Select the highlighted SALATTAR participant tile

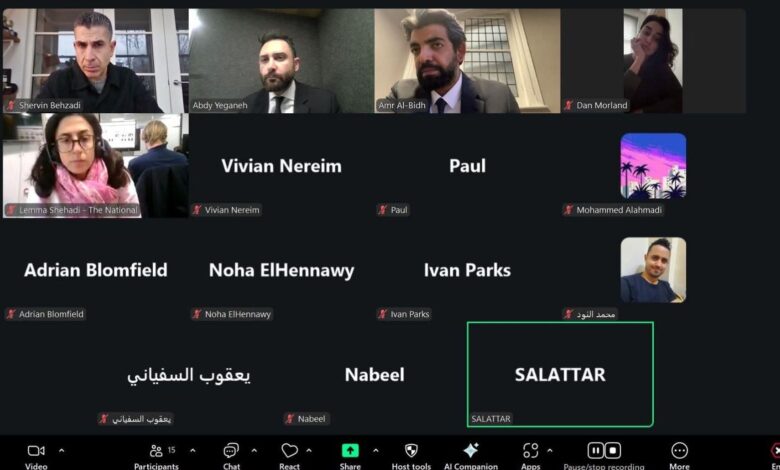pos(560,375)
